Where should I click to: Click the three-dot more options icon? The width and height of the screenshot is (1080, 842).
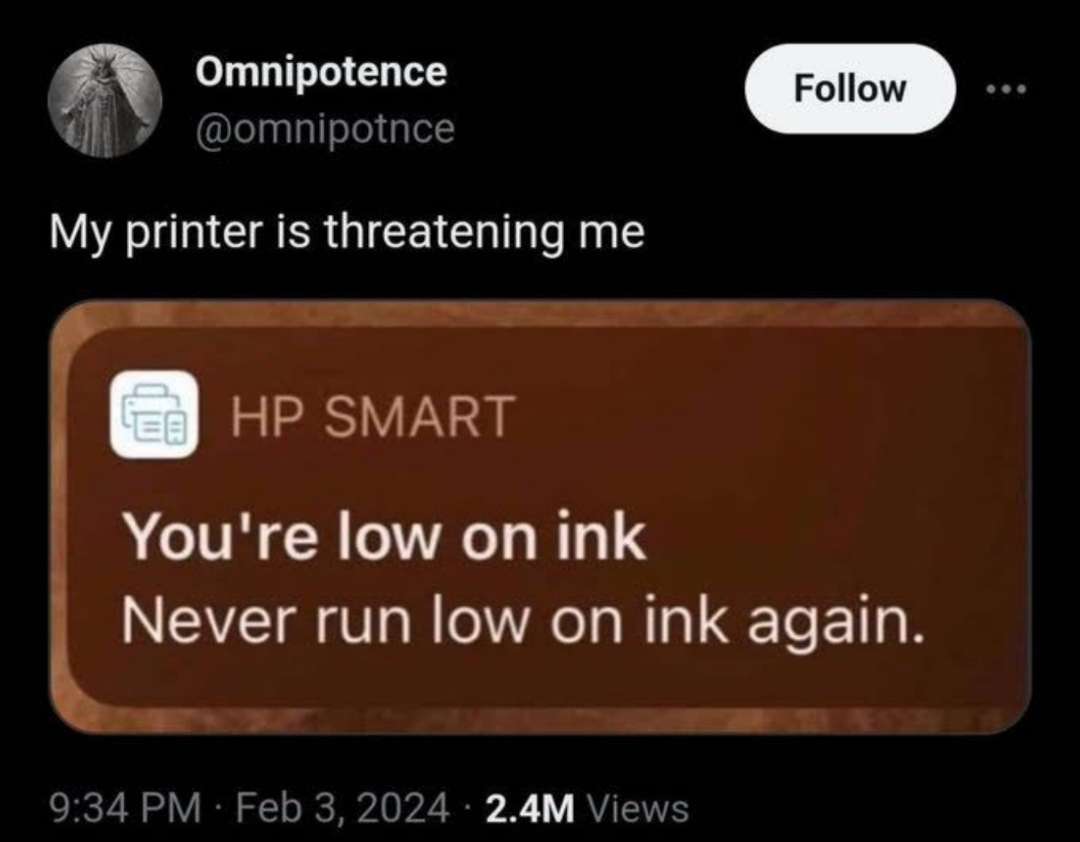tap(1006, 89)
